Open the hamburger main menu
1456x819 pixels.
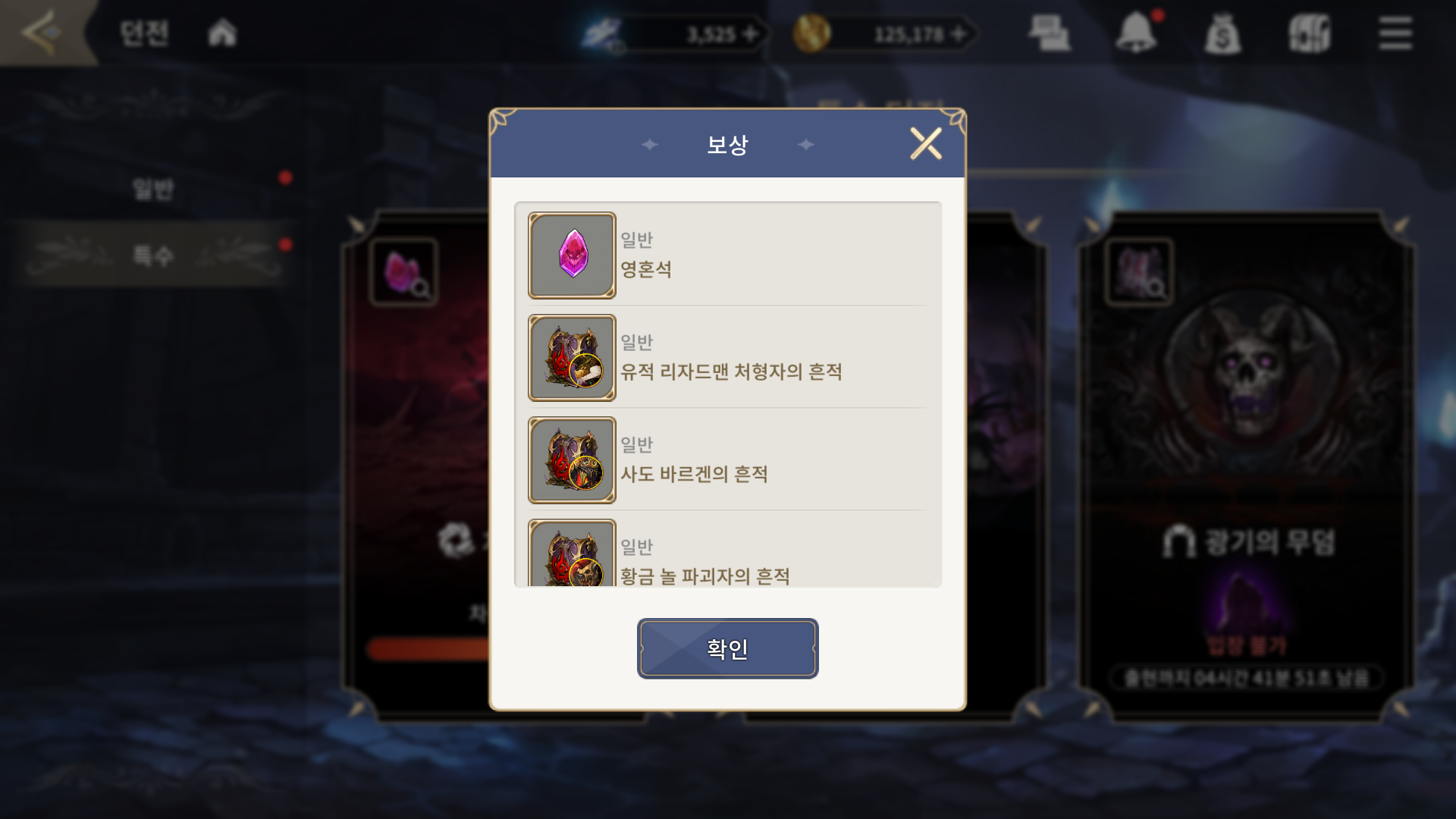point(1395,33)
